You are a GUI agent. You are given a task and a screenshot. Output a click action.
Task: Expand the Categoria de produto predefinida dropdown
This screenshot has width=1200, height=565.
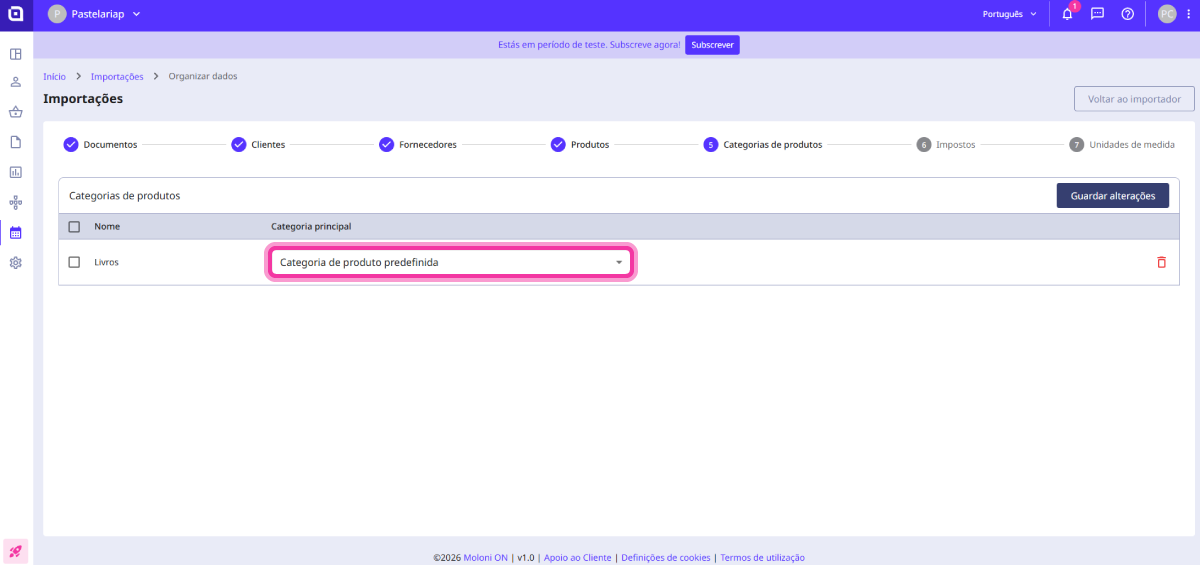(x=451, y=263)
